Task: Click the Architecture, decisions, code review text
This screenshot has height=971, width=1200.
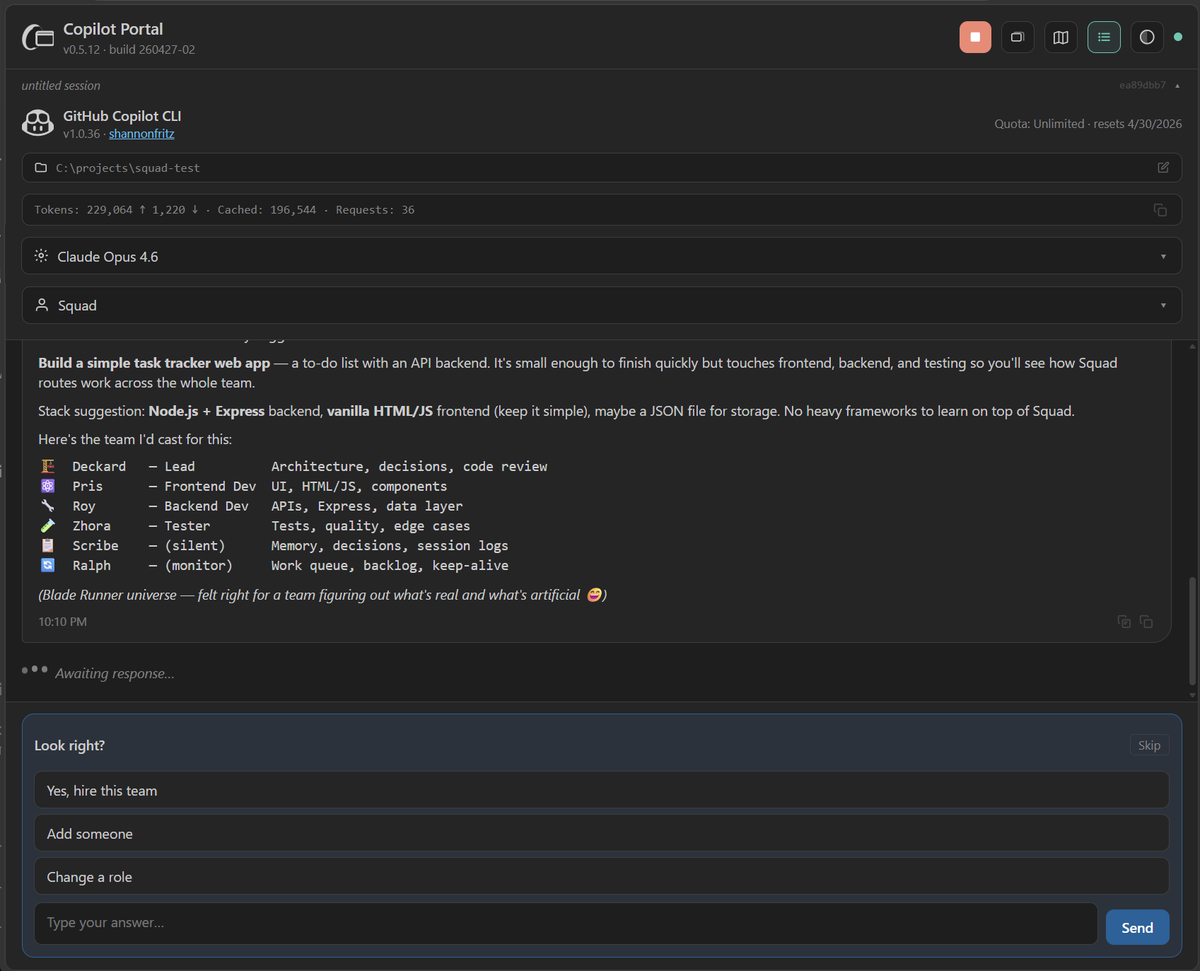Action: pyautogui.click(x=409, y=466)
